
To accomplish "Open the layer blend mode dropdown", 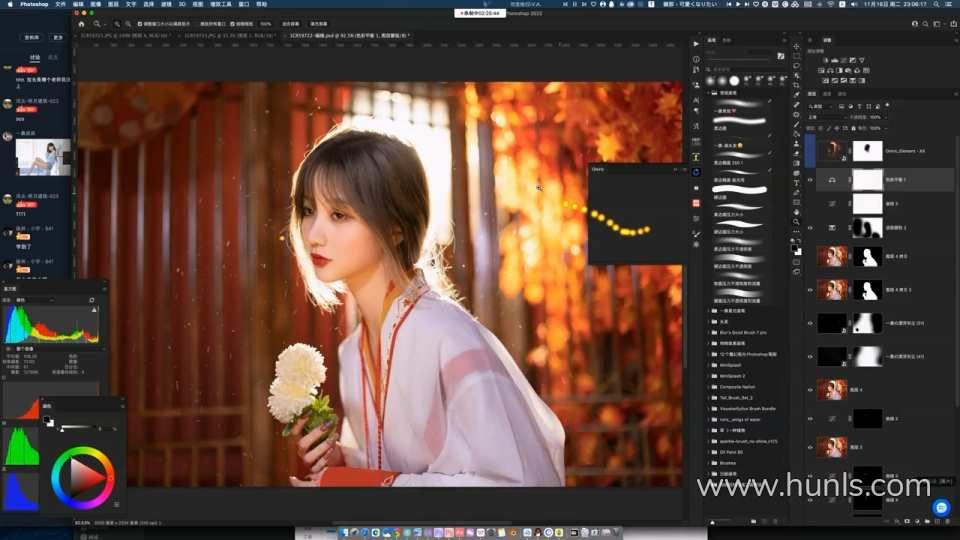I will pyautogui.click(x=827, y=117).
